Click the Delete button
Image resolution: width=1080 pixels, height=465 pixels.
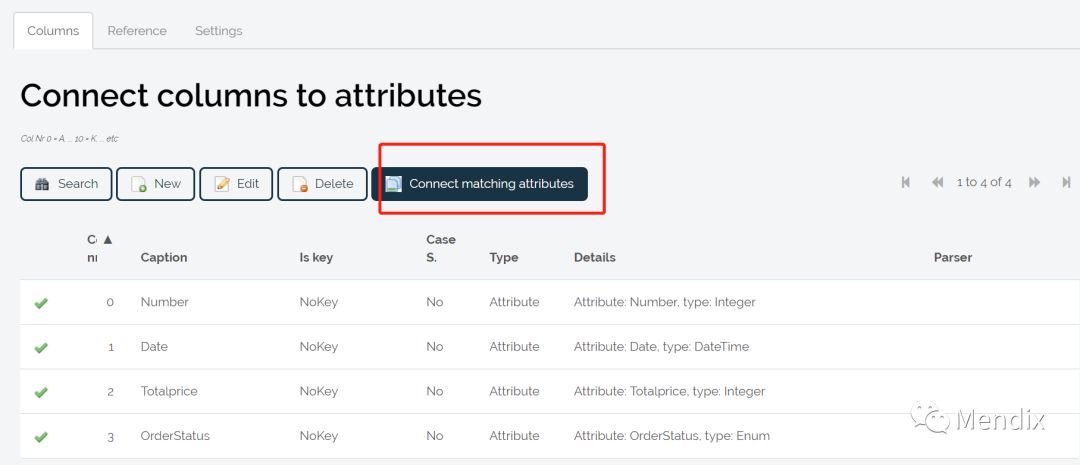tap(322, 184)
